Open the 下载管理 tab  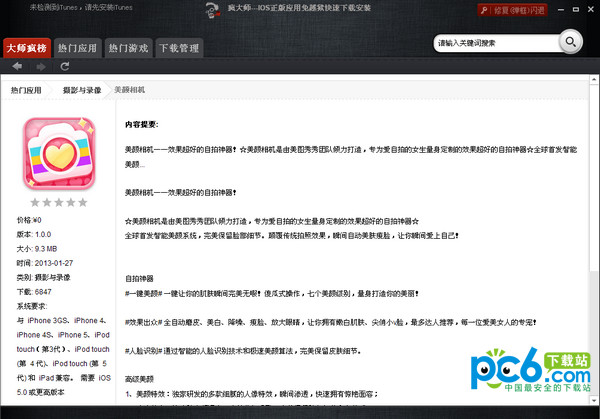179,48
